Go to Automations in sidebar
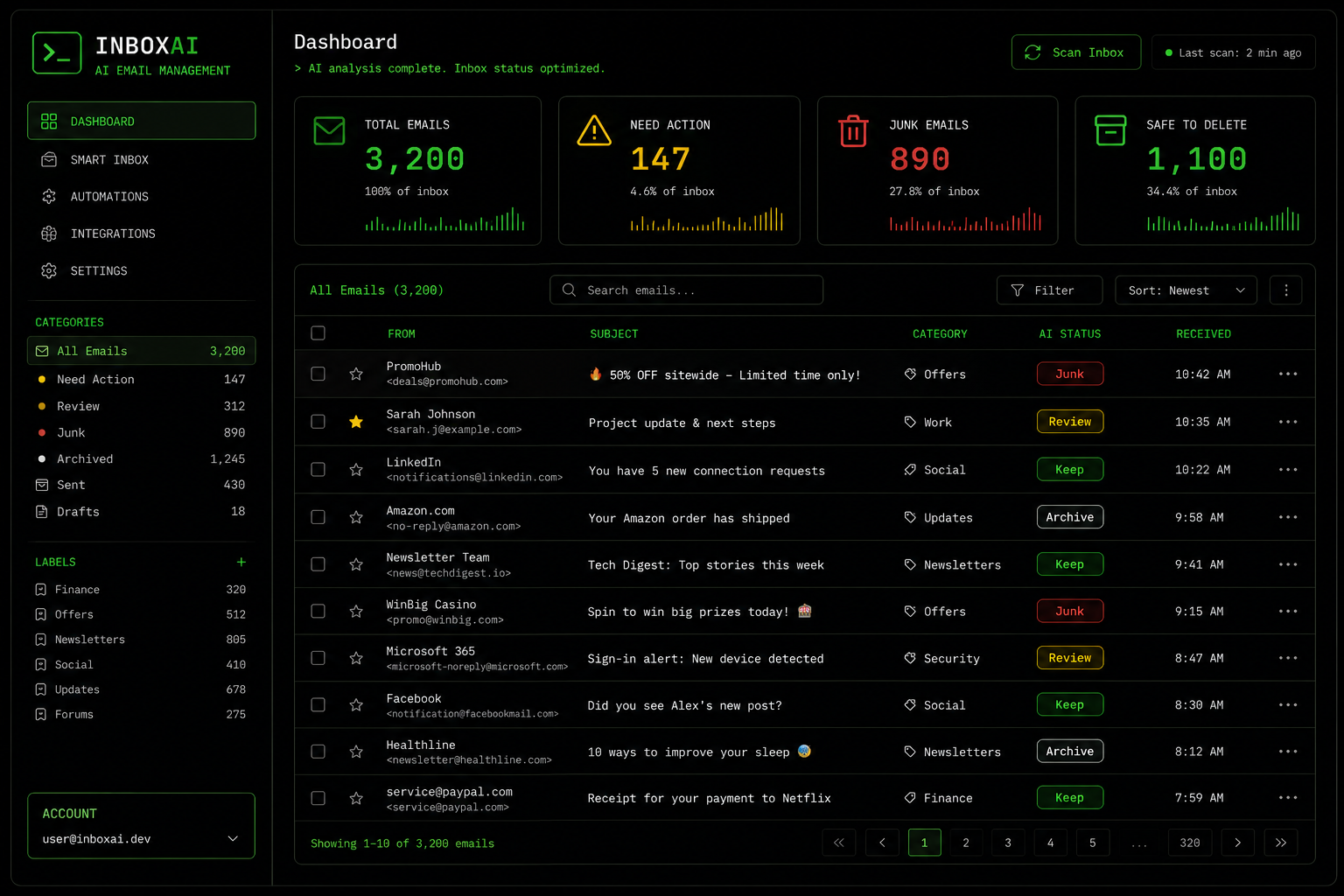1344x896 pixels. coord(141,197)
